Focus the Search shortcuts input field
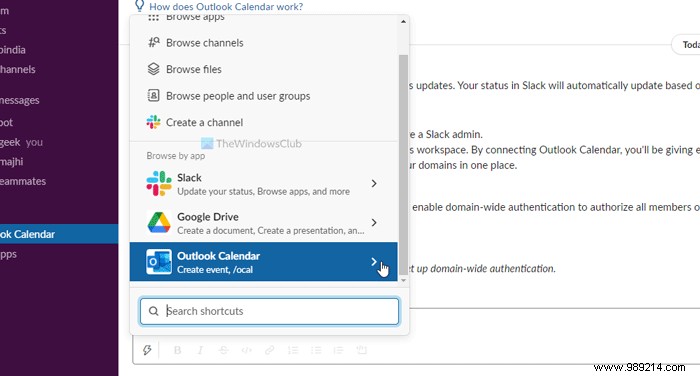Viewport: 700px width, 376px height. pyautogui.click(x=269, y=311)
